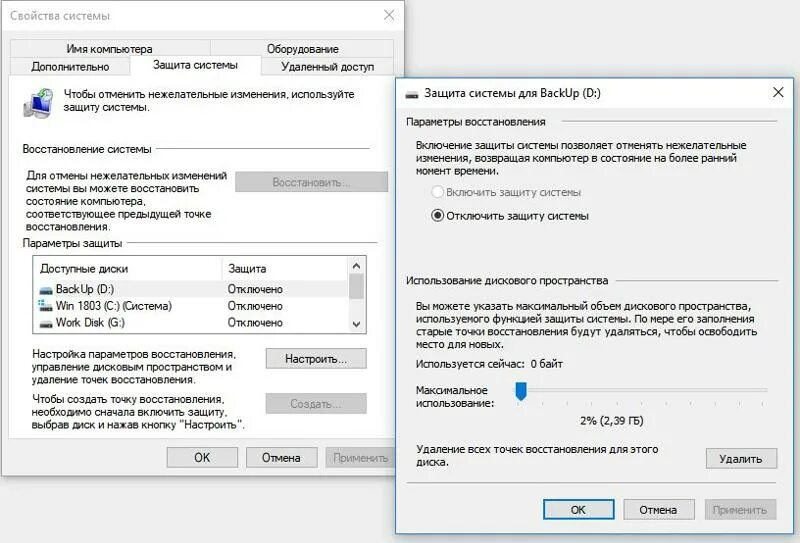Click 'Отключено' status for BackUp (D:)
Viewport: 800px width, 543px height.
point(255,289)
